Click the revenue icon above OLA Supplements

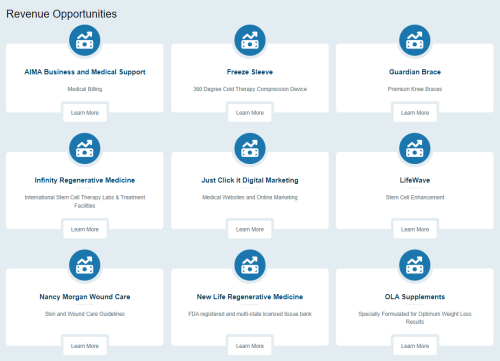point(415,265)
